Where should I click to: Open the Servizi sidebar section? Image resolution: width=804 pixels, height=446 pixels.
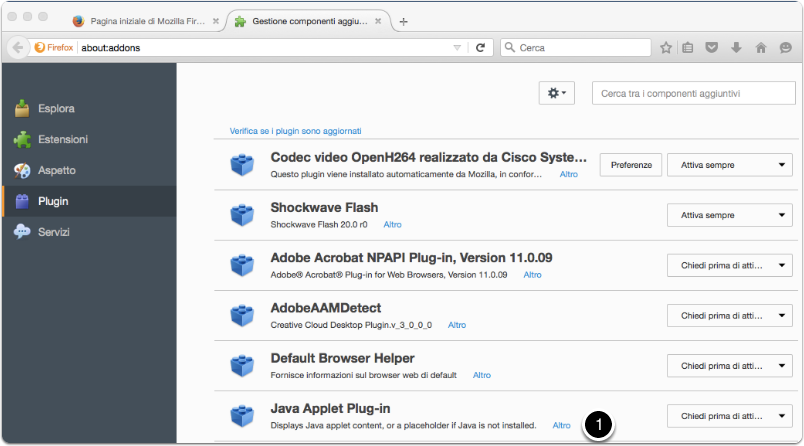tap(89, 232)
